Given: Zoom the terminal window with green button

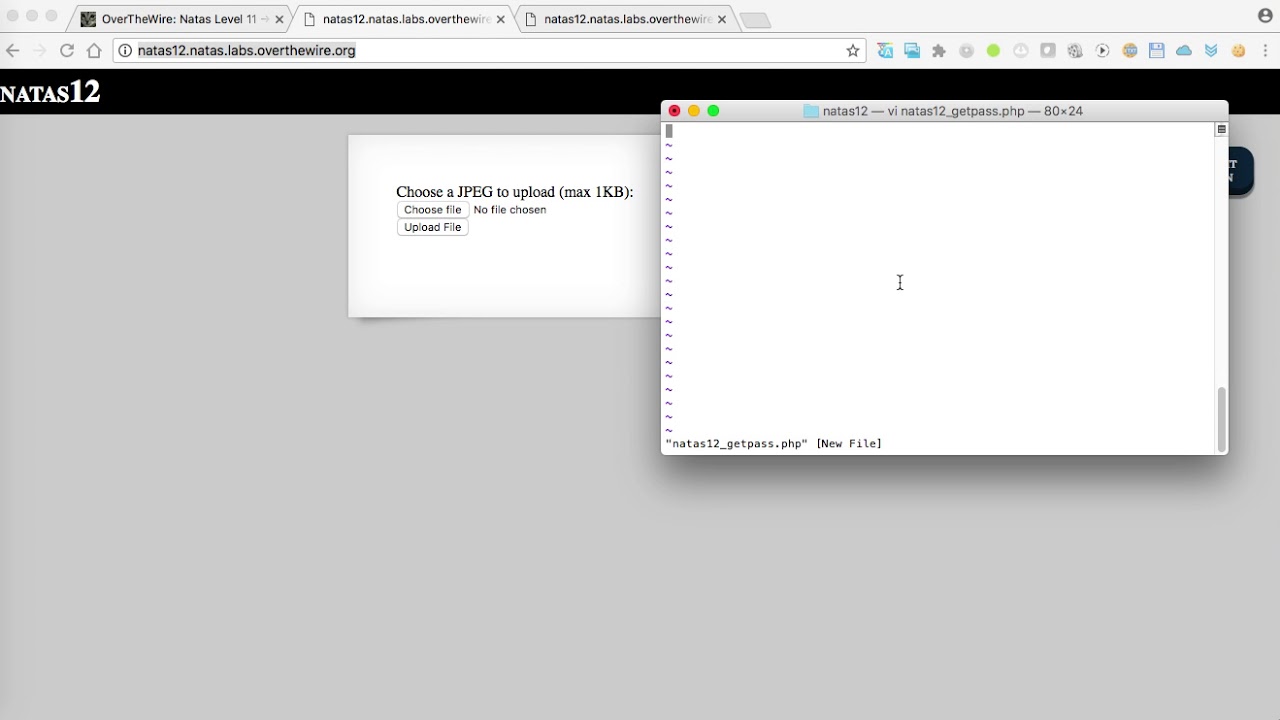Looking at the screenshot, I should coord(713,111).
